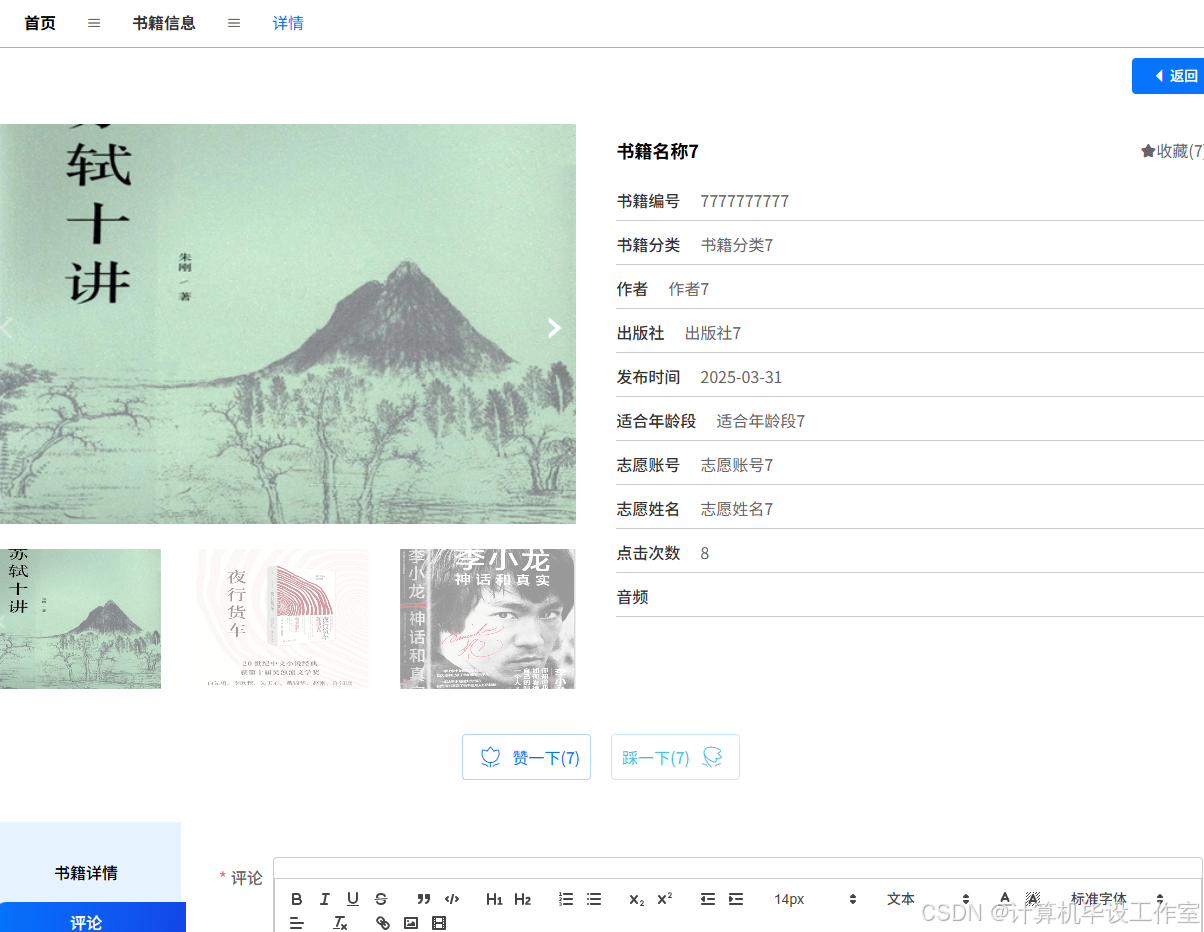Viewport: 1204px width, 932px height.
Task: Apply superscript formatting
Action: tap(665, 899)
